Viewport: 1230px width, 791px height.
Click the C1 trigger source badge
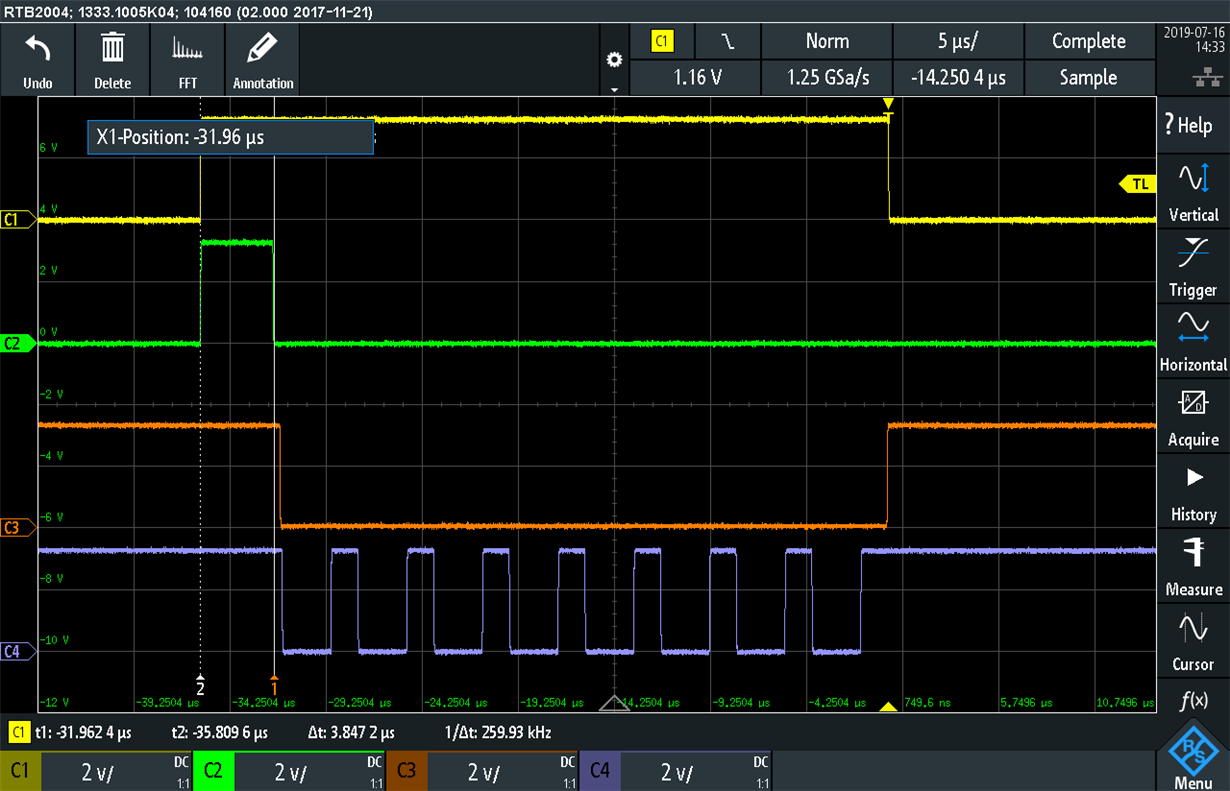(x=662, y=41)
